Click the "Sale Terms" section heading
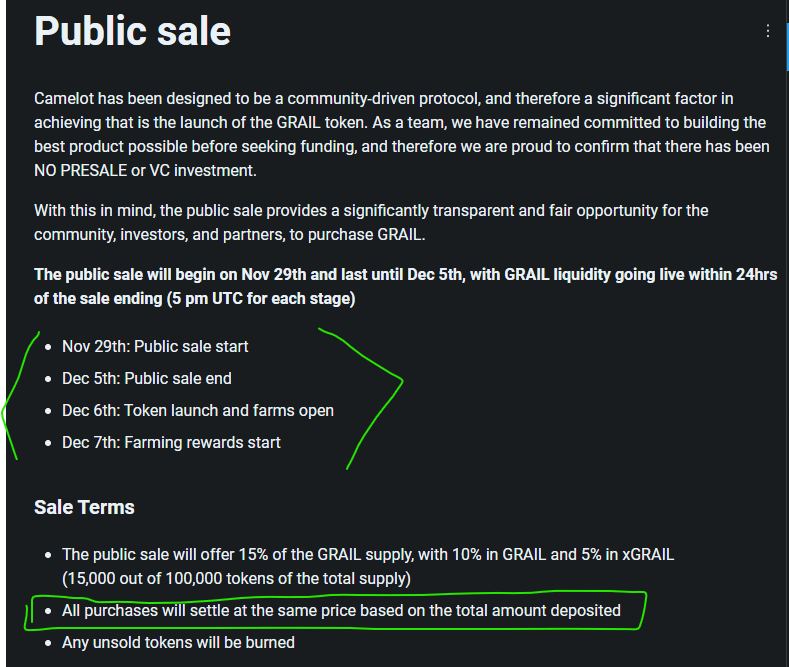Image resolution: width=789 pixels, height=667 pixels. pyautogui.click(x=84, y=507)
